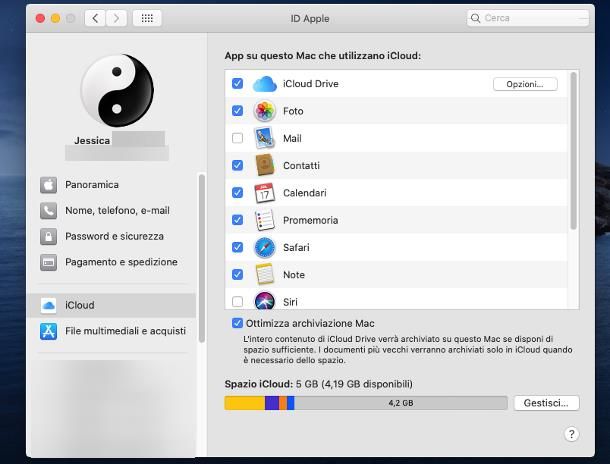This screenshot has width=610, height=464.
Task: Click the orange segment of storage bar
Action: pyautogui.click(x=283, y=403)
